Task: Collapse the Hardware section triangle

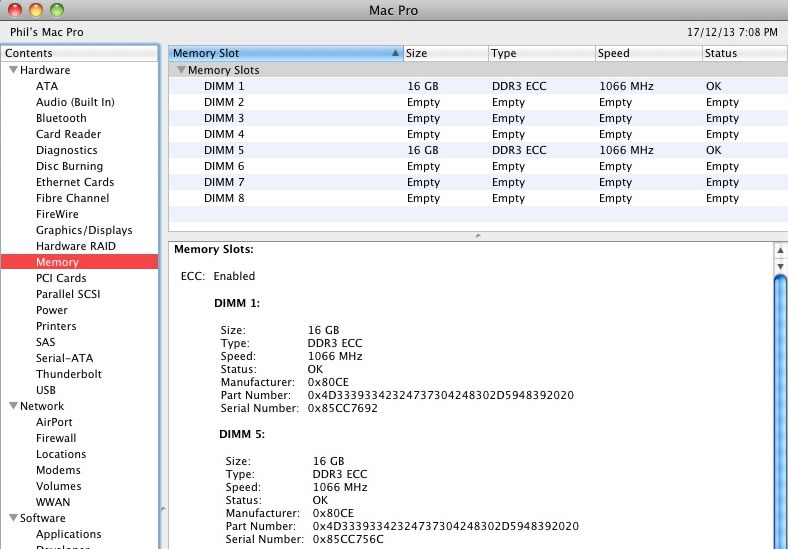Action: point(14,70)
